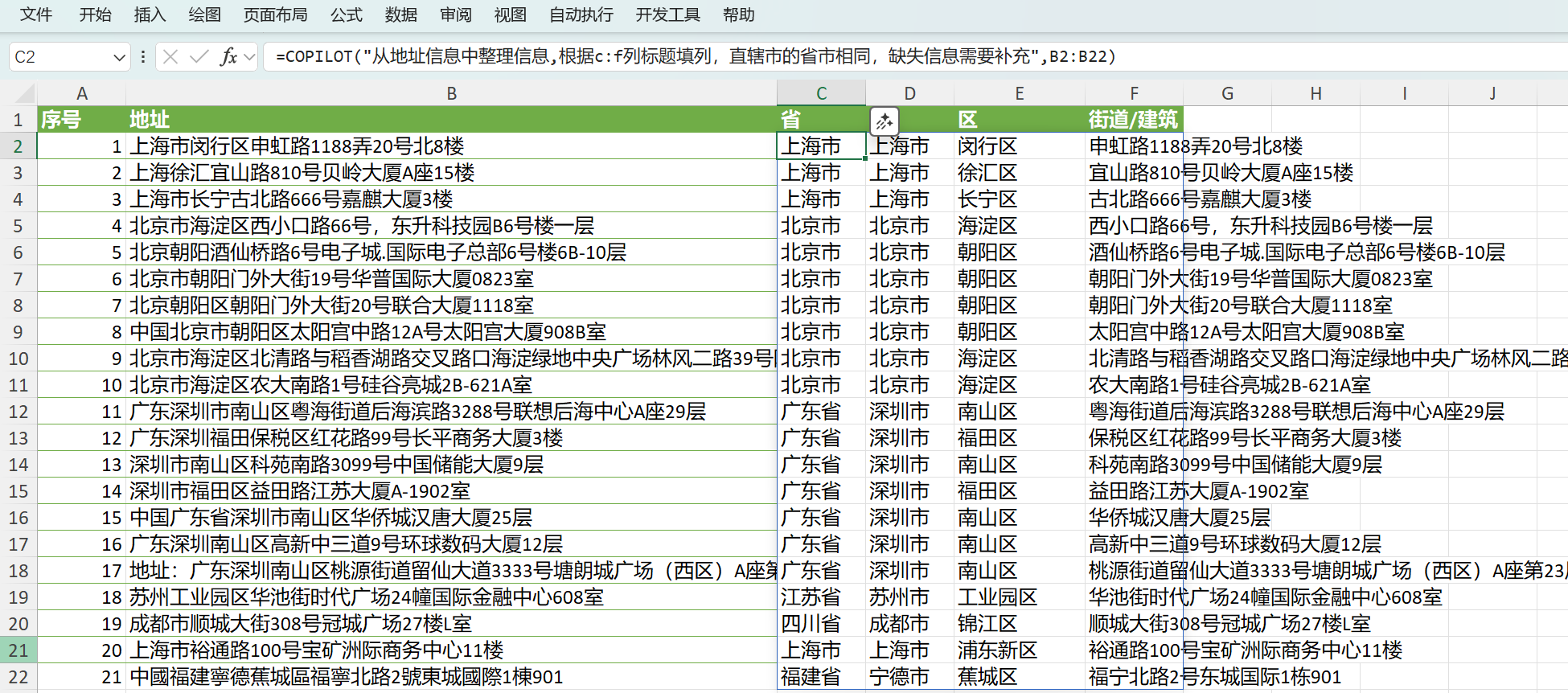
Task: Select the 自动执行 tab
Action: pos(581,14)
